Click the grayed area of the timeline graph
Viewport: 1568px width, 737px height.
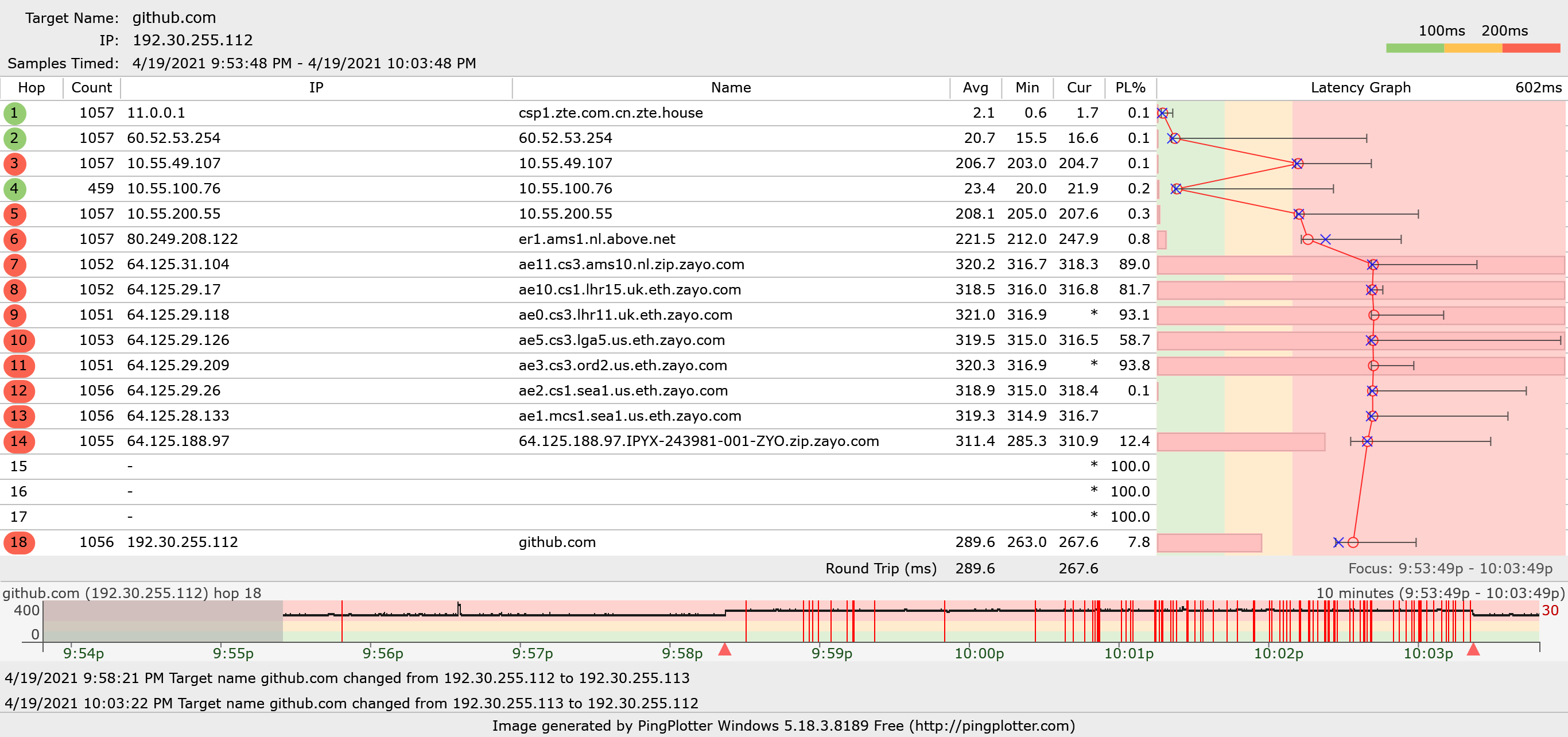(162, 620)
